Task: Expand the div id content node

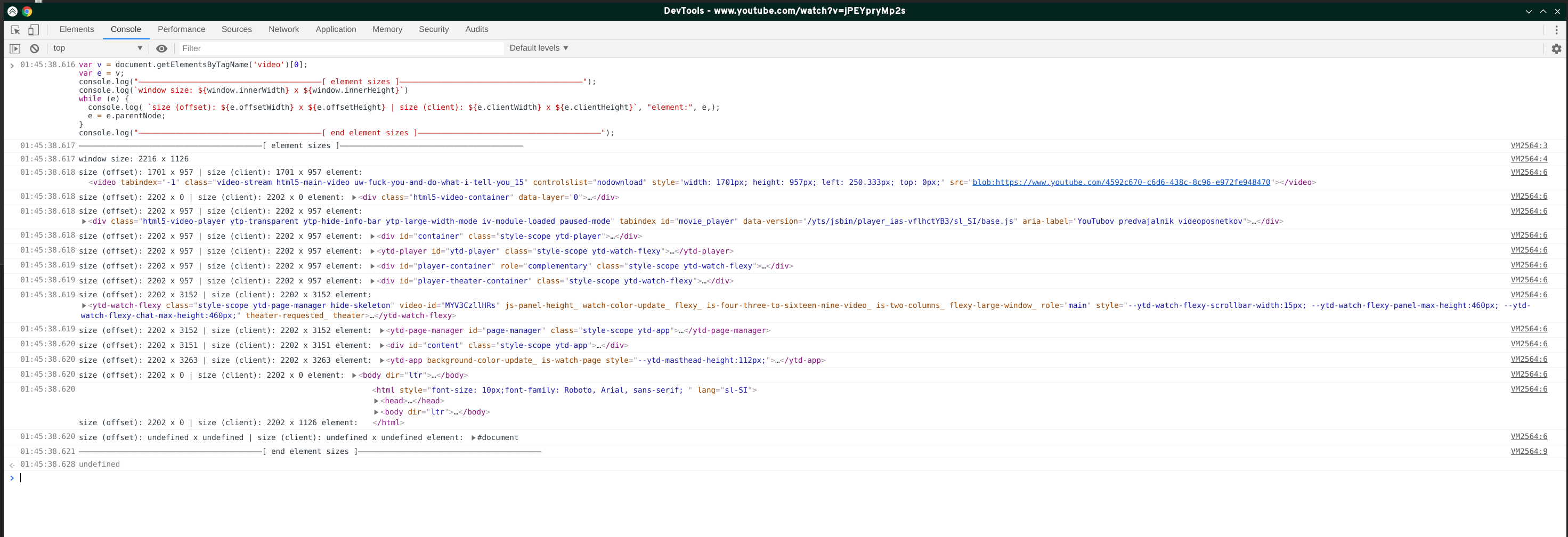Action: (x=381, y=345)
